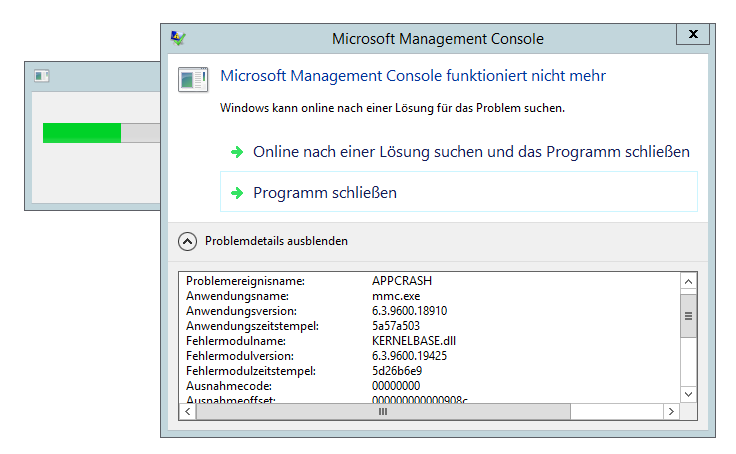Click the label Anwendungszeitstempel:
The width and height of the screenshot is (736, 454).
click(253, 326)
